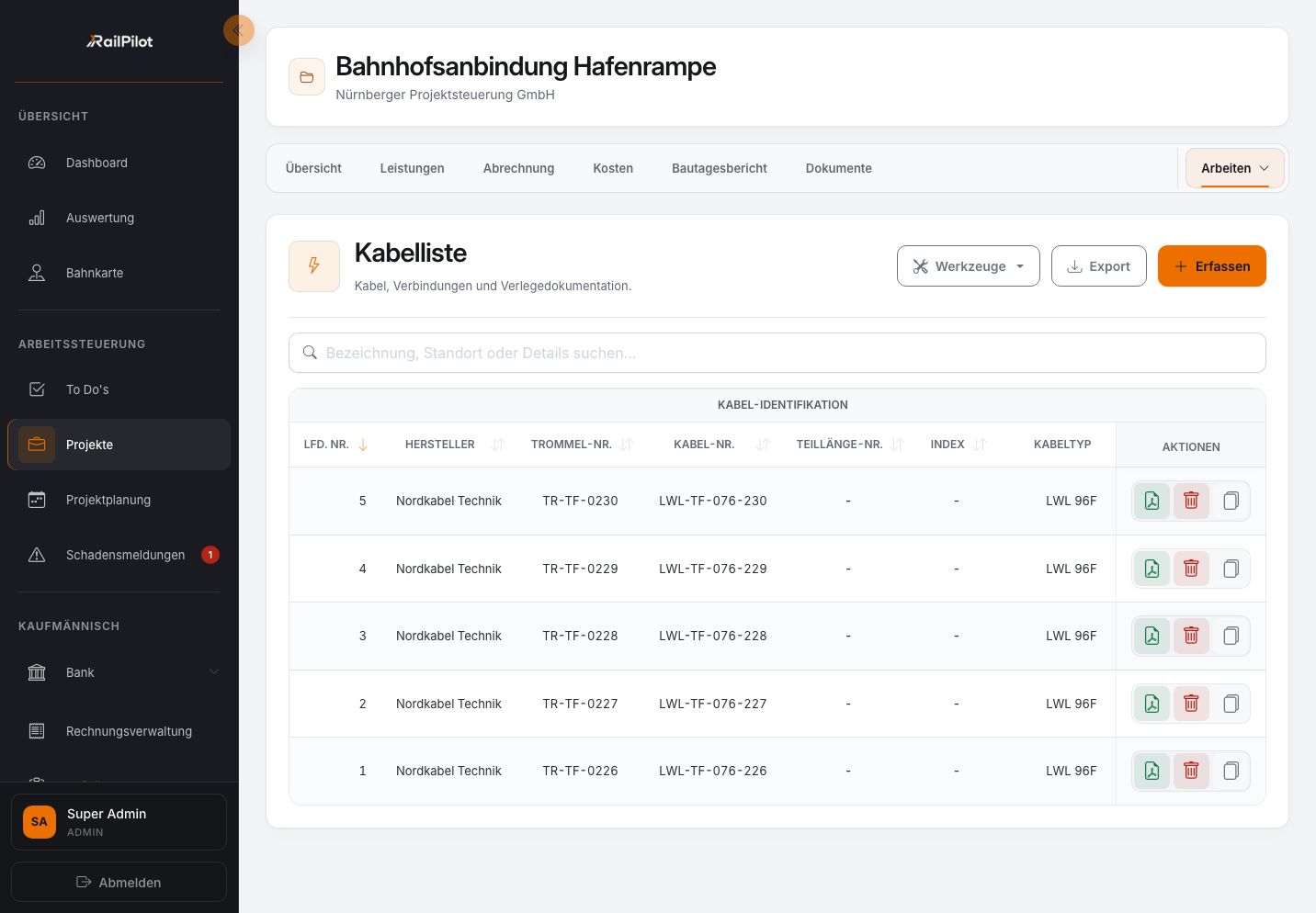Export PDF for row LWL-TF-076-226

click(x=1151, y=771)
